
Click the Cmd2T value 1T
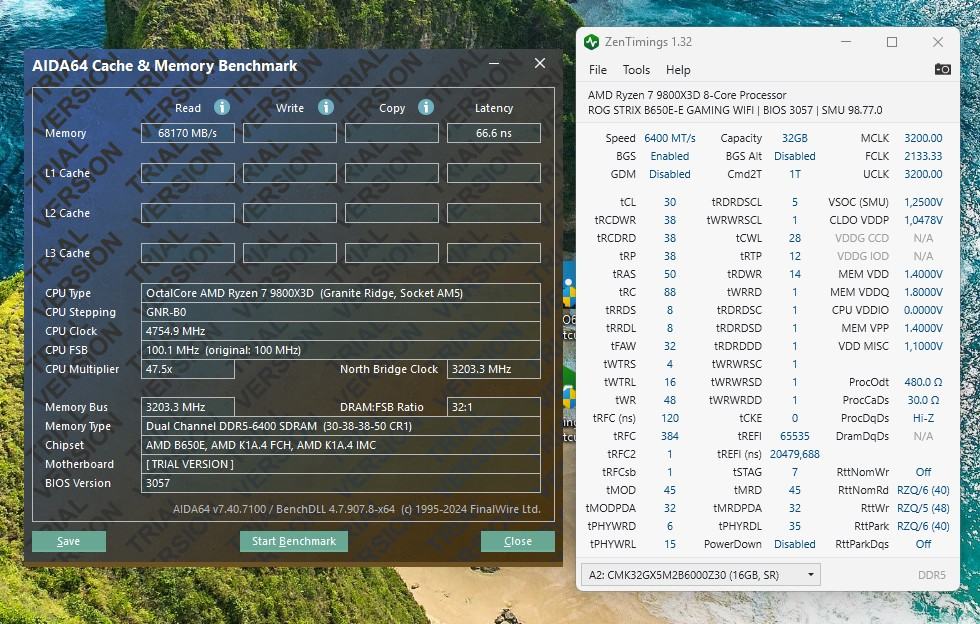click(794, 174)
